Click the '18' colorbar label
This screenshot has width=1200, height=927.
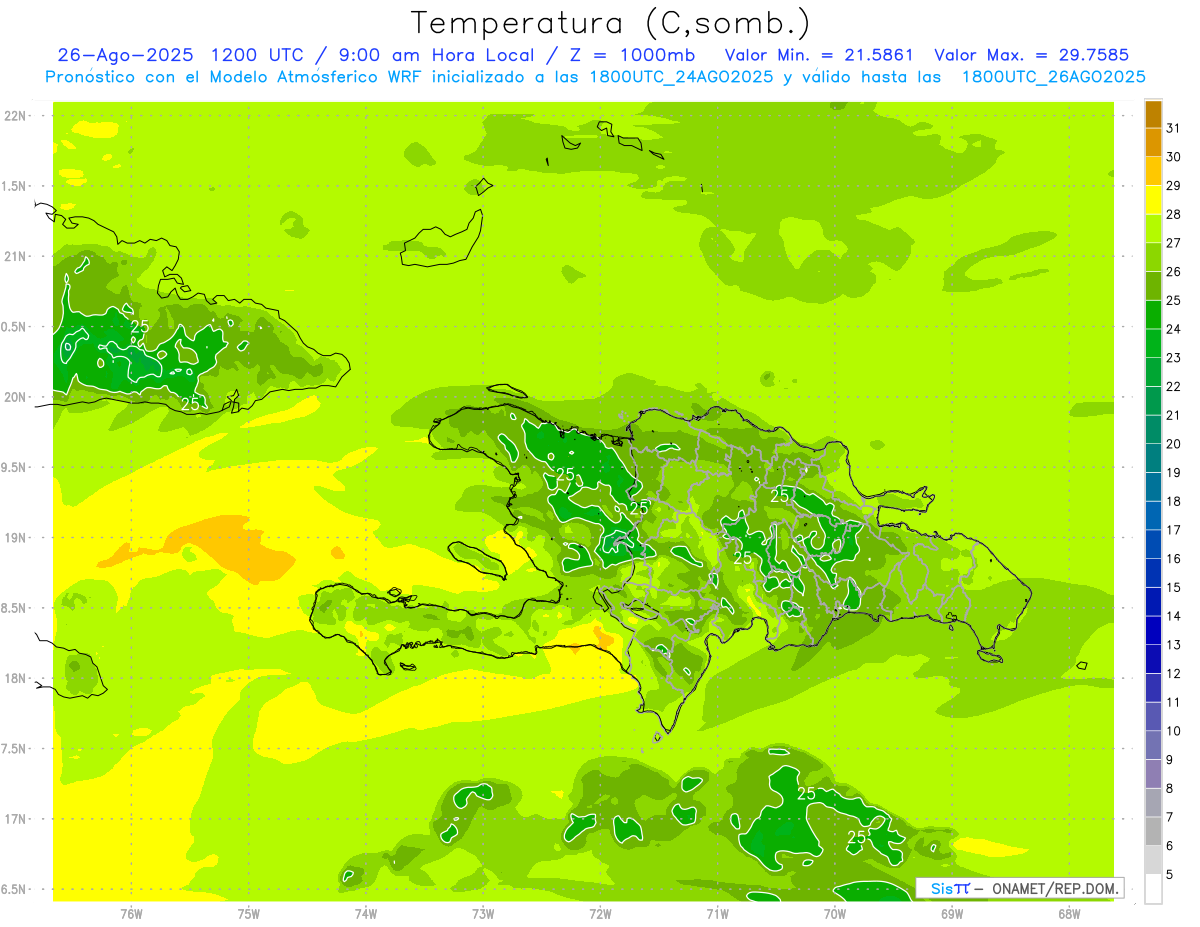[x=1174, y=501]
